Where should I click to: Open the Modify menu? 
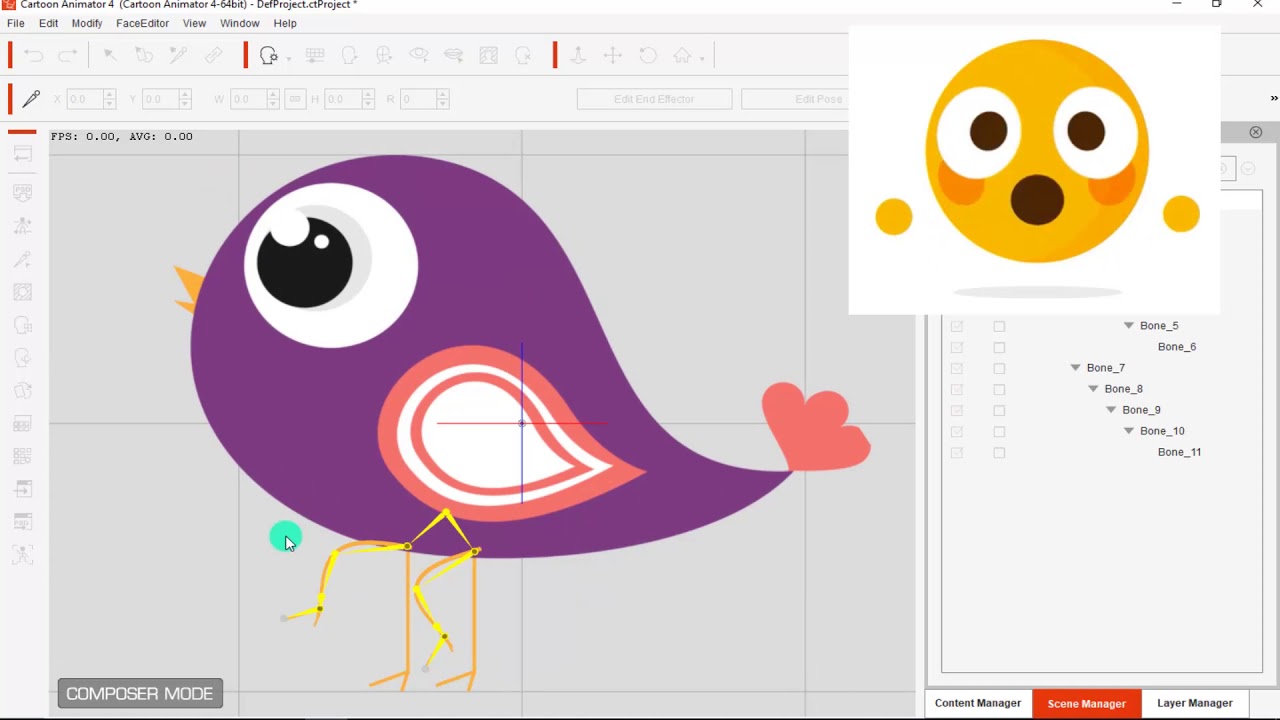[87, 23]
